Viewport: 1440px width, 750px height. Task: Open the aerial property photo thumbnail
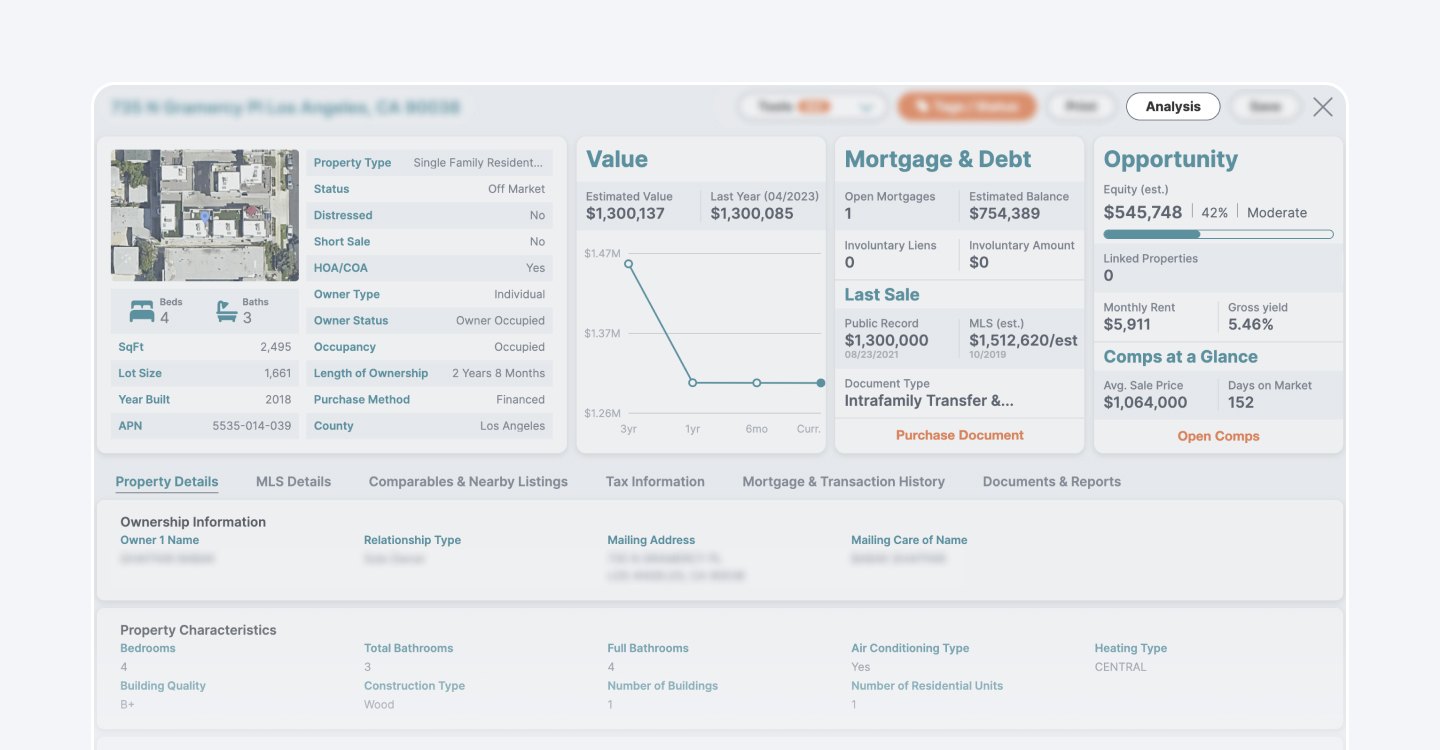tap(204, 214)
